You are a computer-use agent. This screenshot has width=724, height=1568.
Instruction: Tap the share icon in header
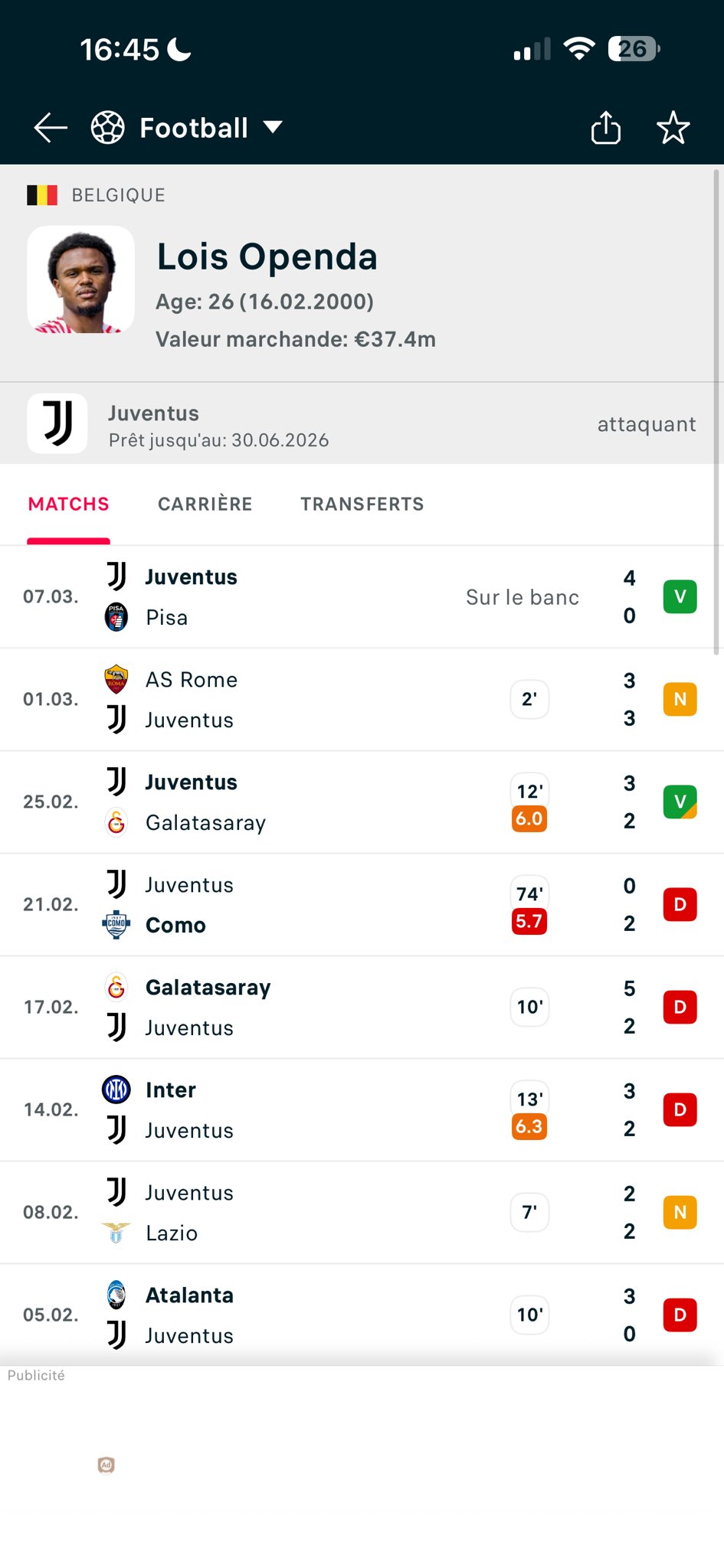[x=605, y=128]
